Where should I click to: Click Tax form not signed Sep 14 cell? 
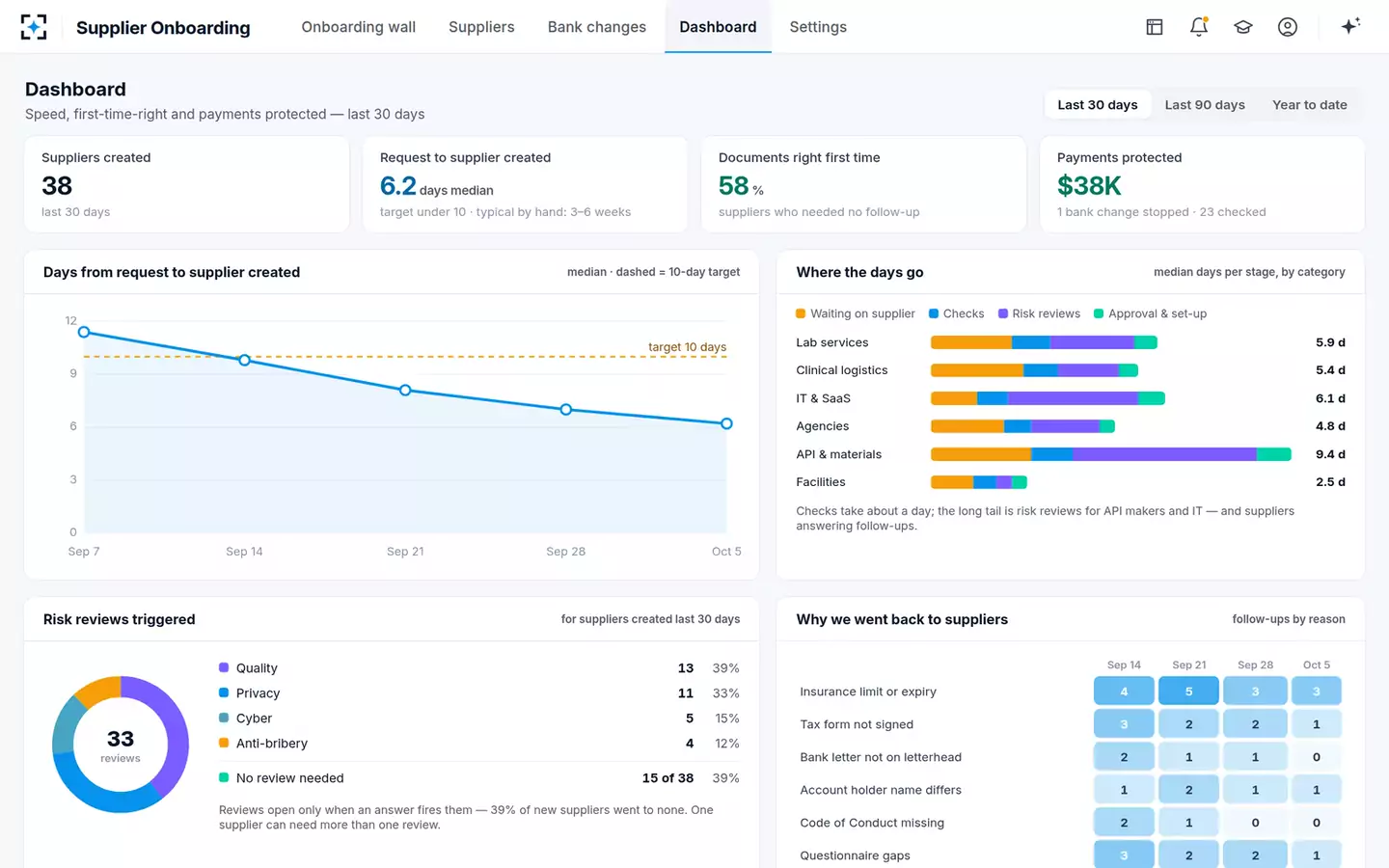(x=1124, y=724)
